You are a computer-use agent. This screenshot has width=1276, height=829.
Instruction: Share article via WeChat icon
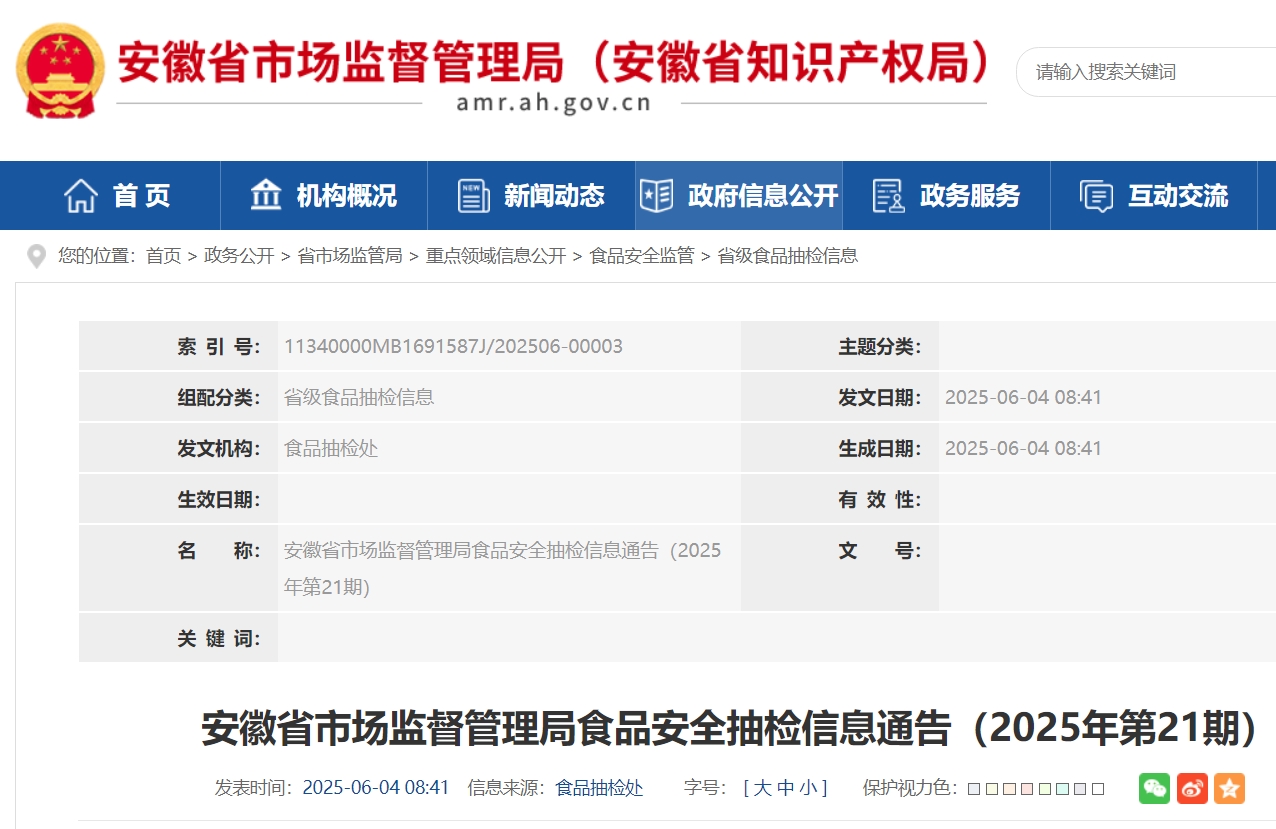(1154, 788)
